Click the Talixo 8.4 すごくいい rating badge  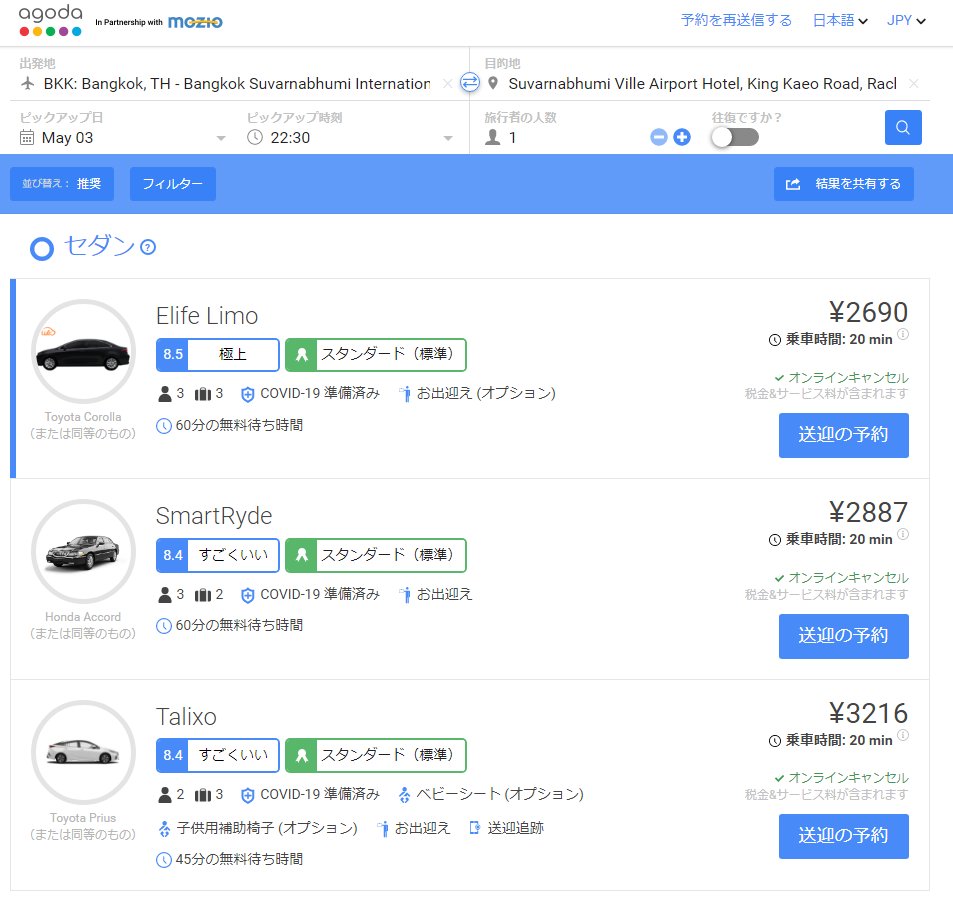click(218, 755)
